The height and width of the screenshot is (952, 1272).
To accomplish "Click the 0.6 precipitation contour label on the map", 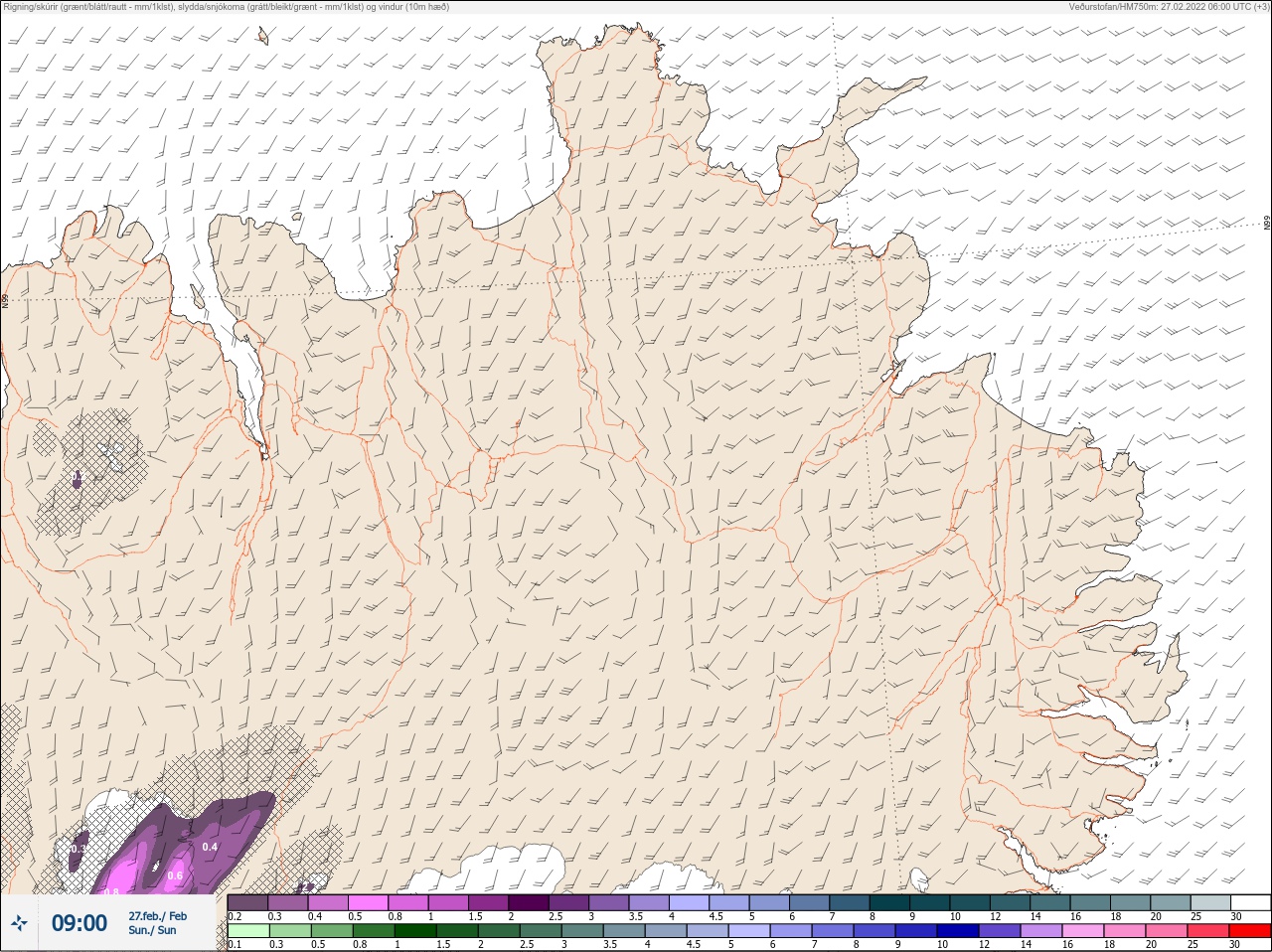I will [175, 875].
